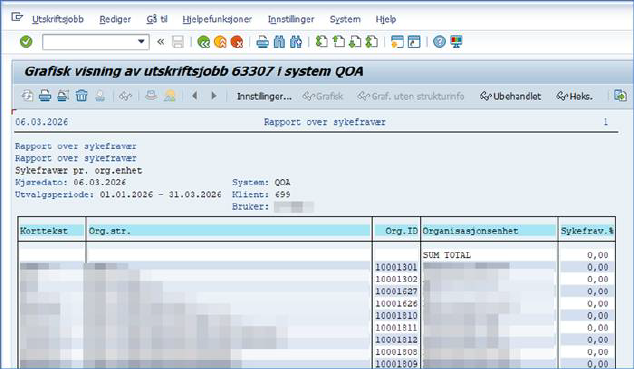
Task: Open the command field dropdown arrow
Action: [x=141, y=42]
